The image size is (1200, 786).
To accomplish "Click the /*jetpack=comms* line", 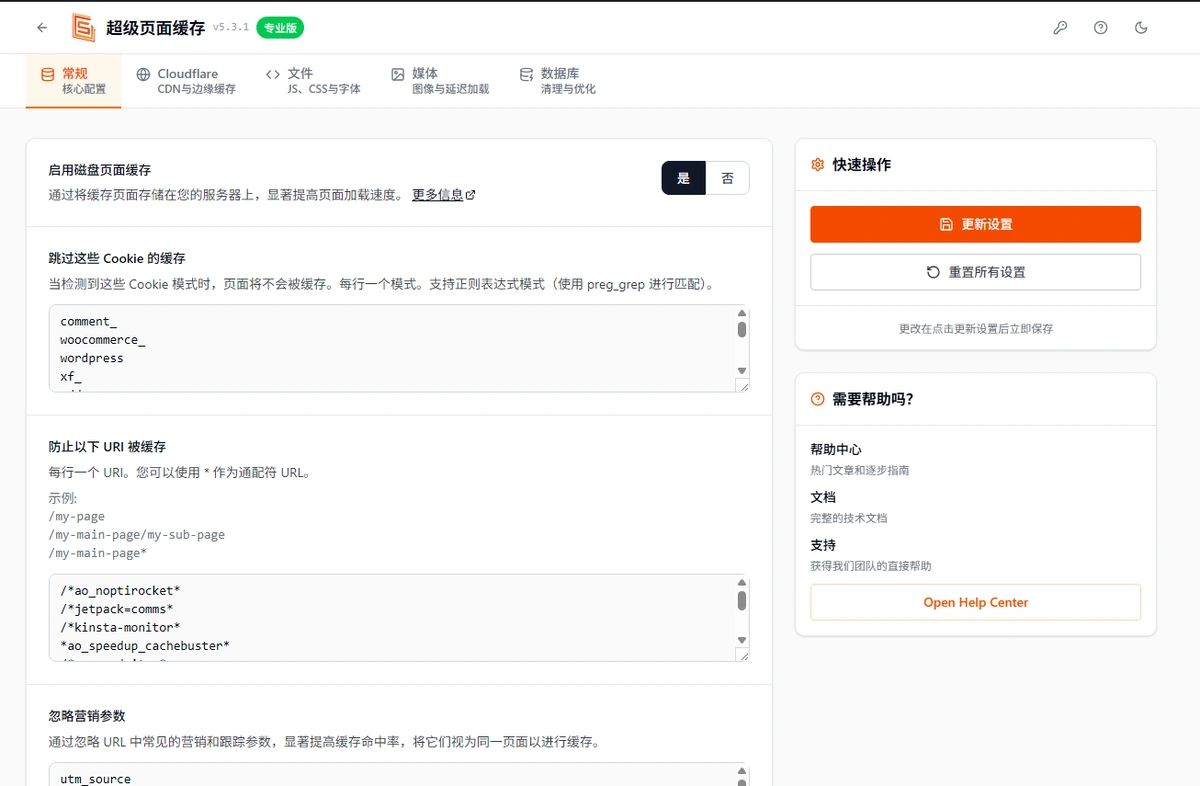I will pyautogui.click(x=116, y=609).
